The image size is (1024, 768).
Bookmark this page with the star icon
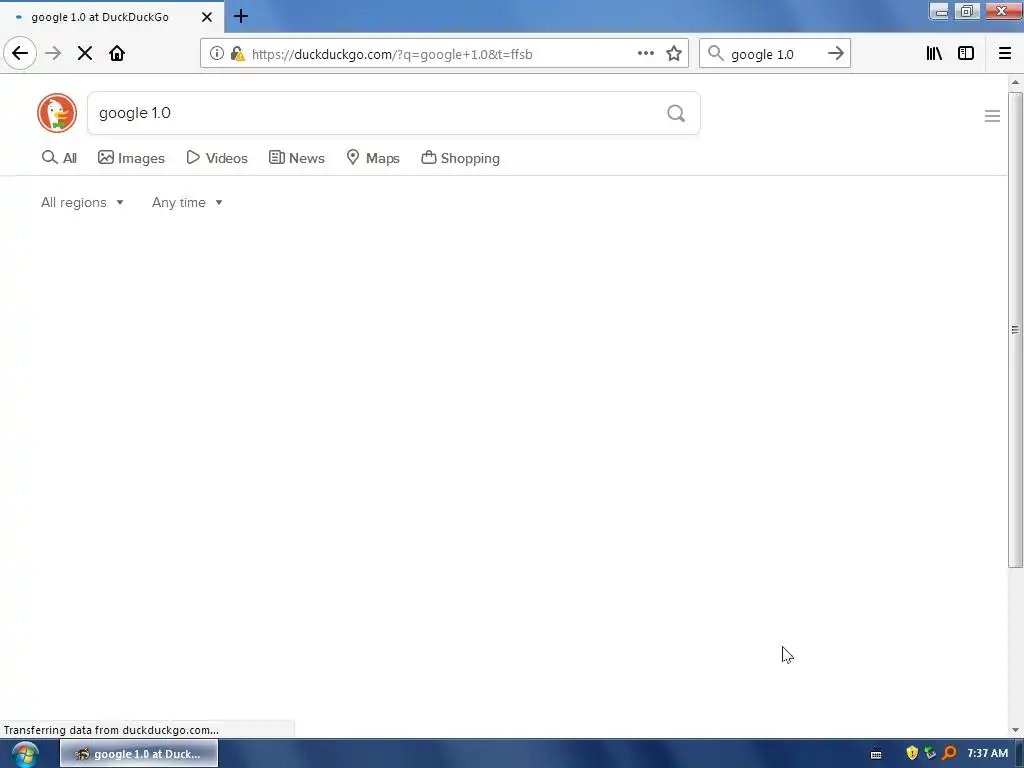[x=674, y=54]
